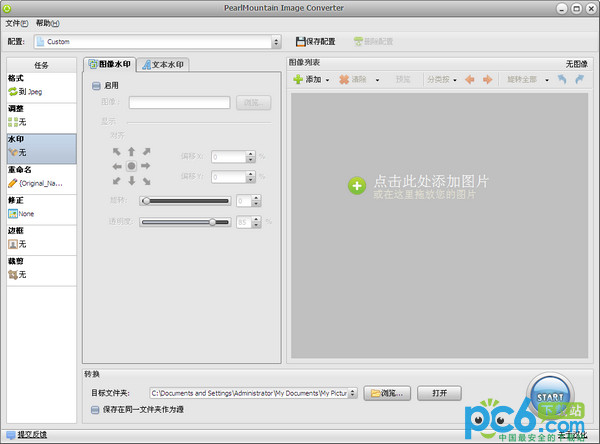Viewport: 600px width, 444px height.
Task: Click the 旋转 rotation slider handle
Action: click(x=146, y=201)
